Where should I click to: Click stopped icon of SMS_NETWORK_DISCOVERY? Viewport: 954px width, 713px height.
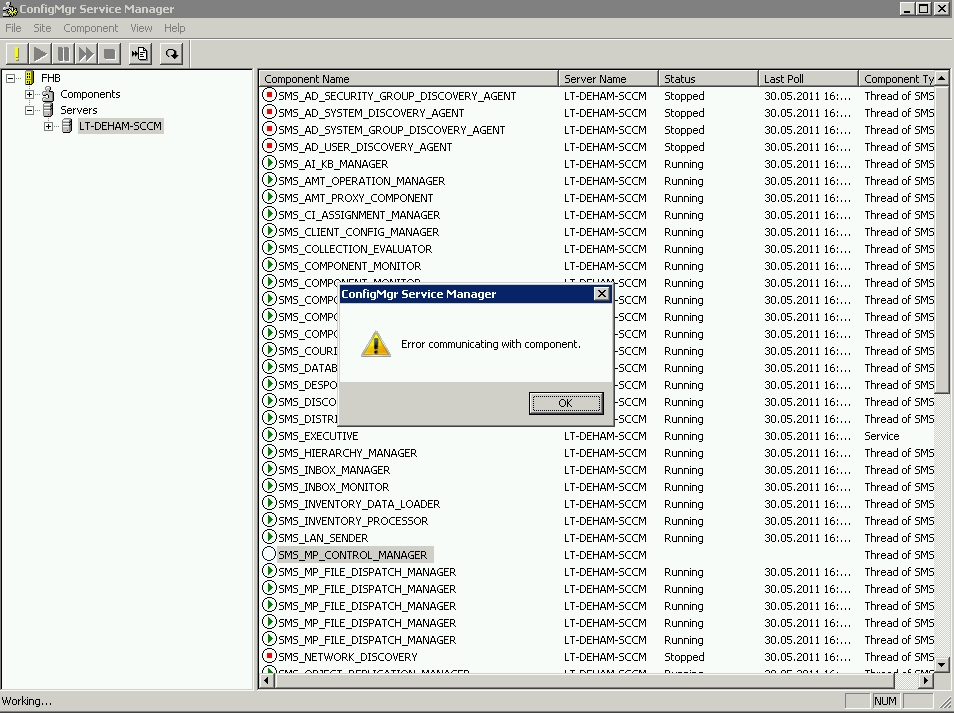tap(269, 657)
